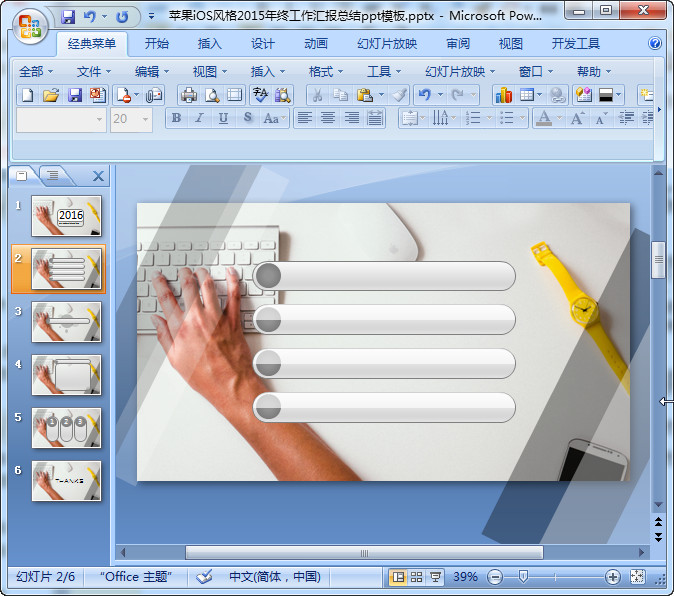
Task: Insert a table with the grid icon
Action: 527,95
